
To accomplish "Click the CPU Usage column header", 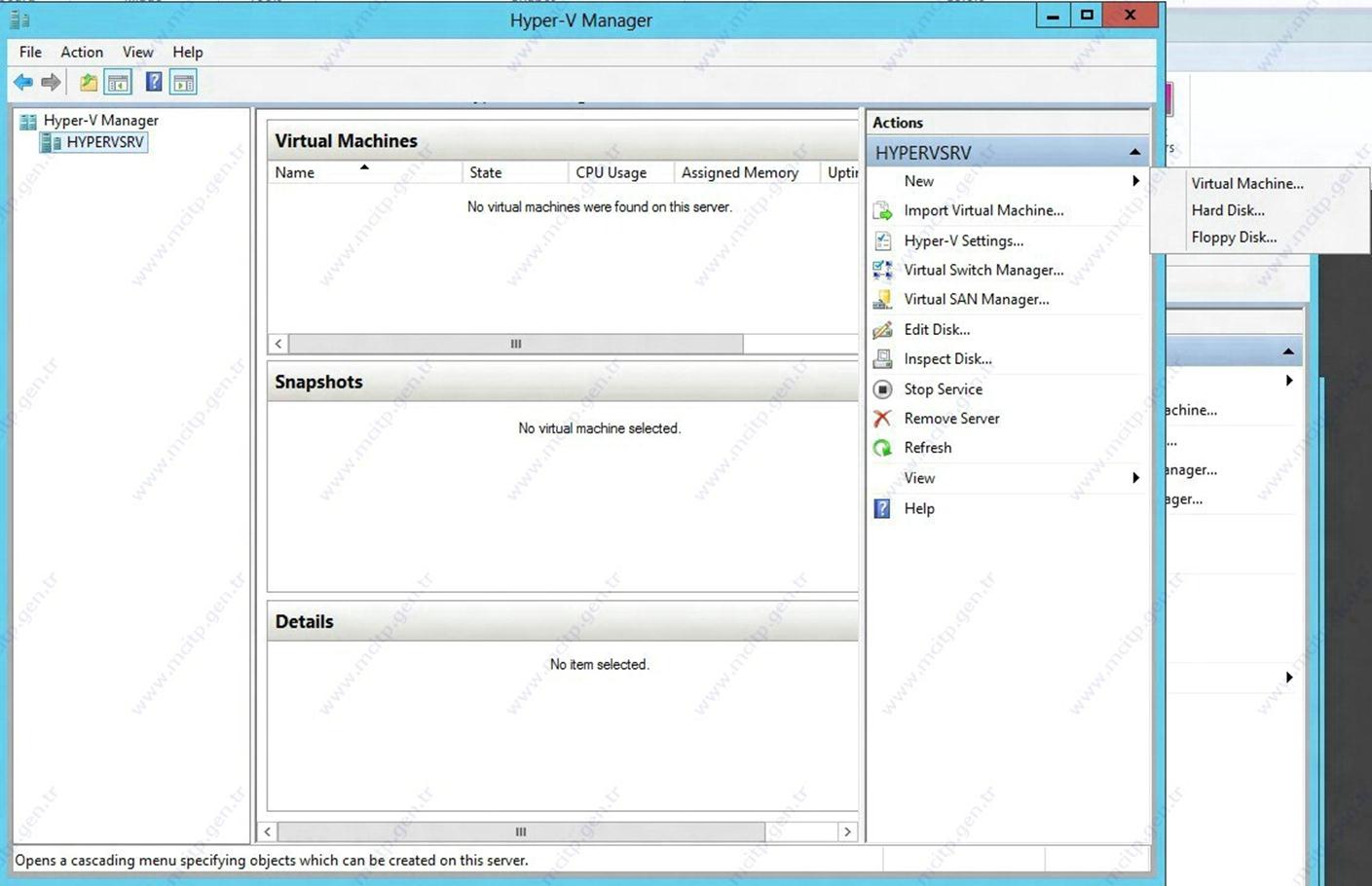I will [620, 172].
